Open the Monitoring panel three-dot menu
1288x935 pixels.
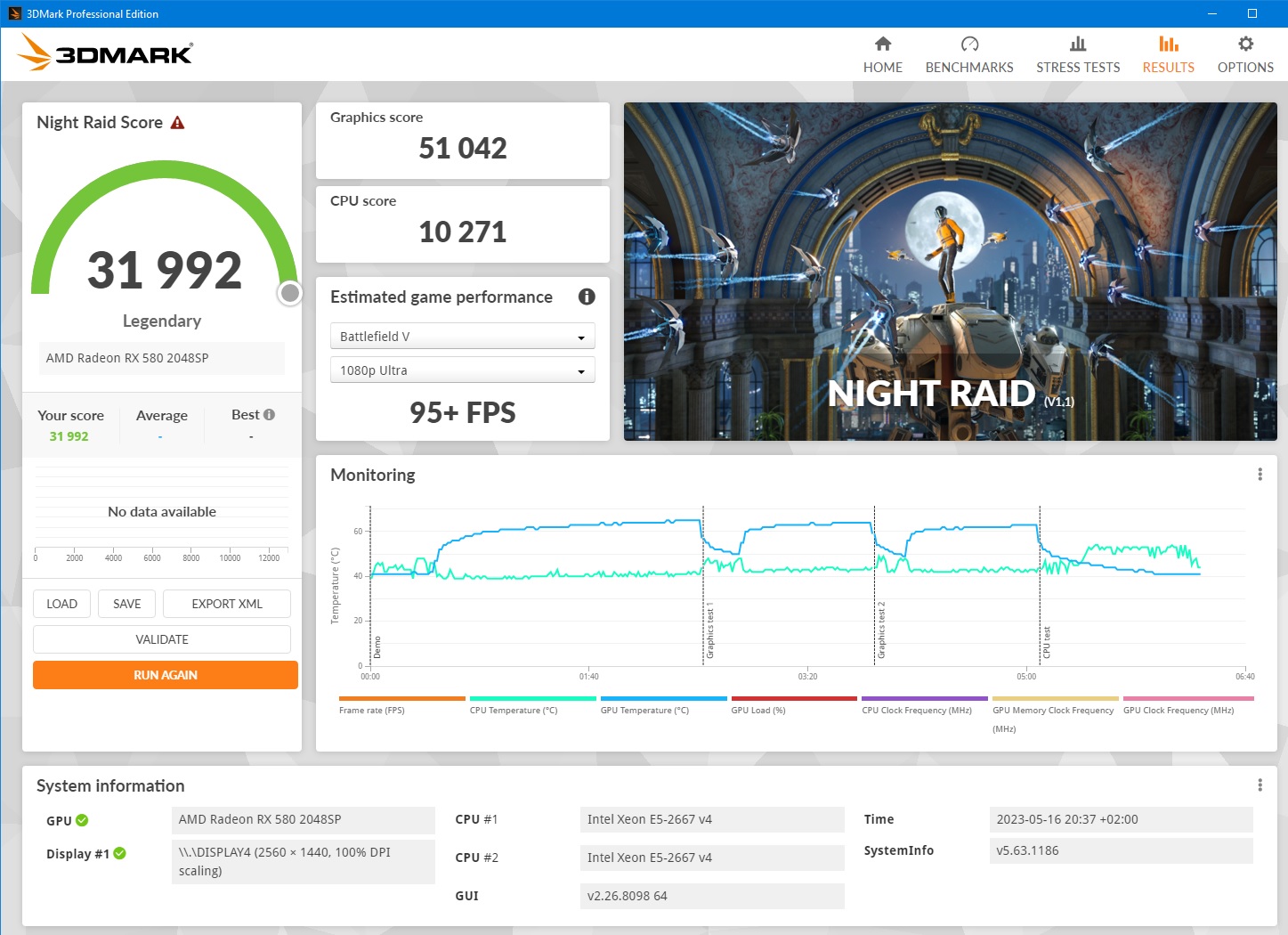coord(1260,475)
